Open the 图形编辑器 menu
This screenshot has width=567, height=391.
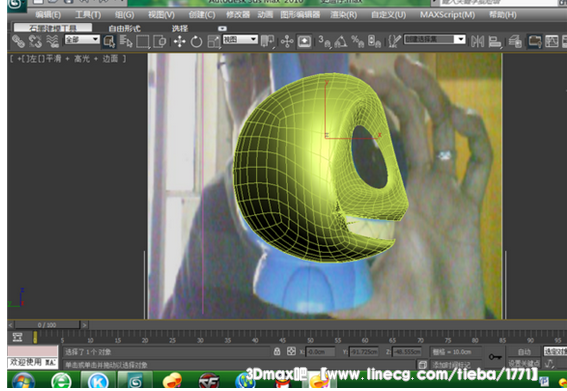300,15
